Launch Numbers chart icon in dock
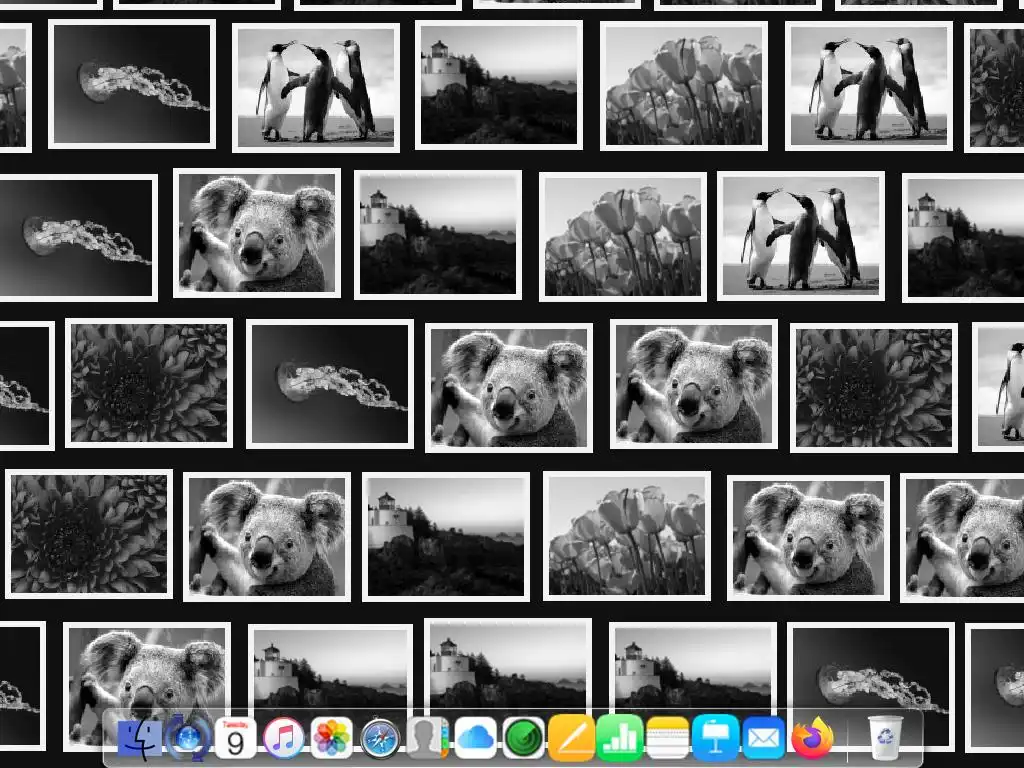 click(x=619, y=739)
